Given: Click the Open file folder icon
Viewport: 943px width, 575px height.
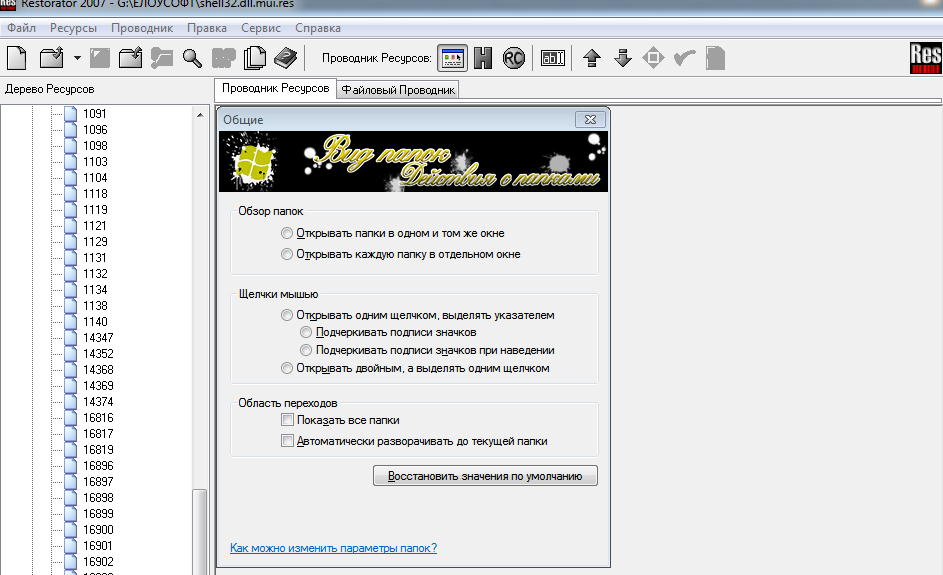Looking at the screenshot, I should pyautogui.click(x=52, y=58).
